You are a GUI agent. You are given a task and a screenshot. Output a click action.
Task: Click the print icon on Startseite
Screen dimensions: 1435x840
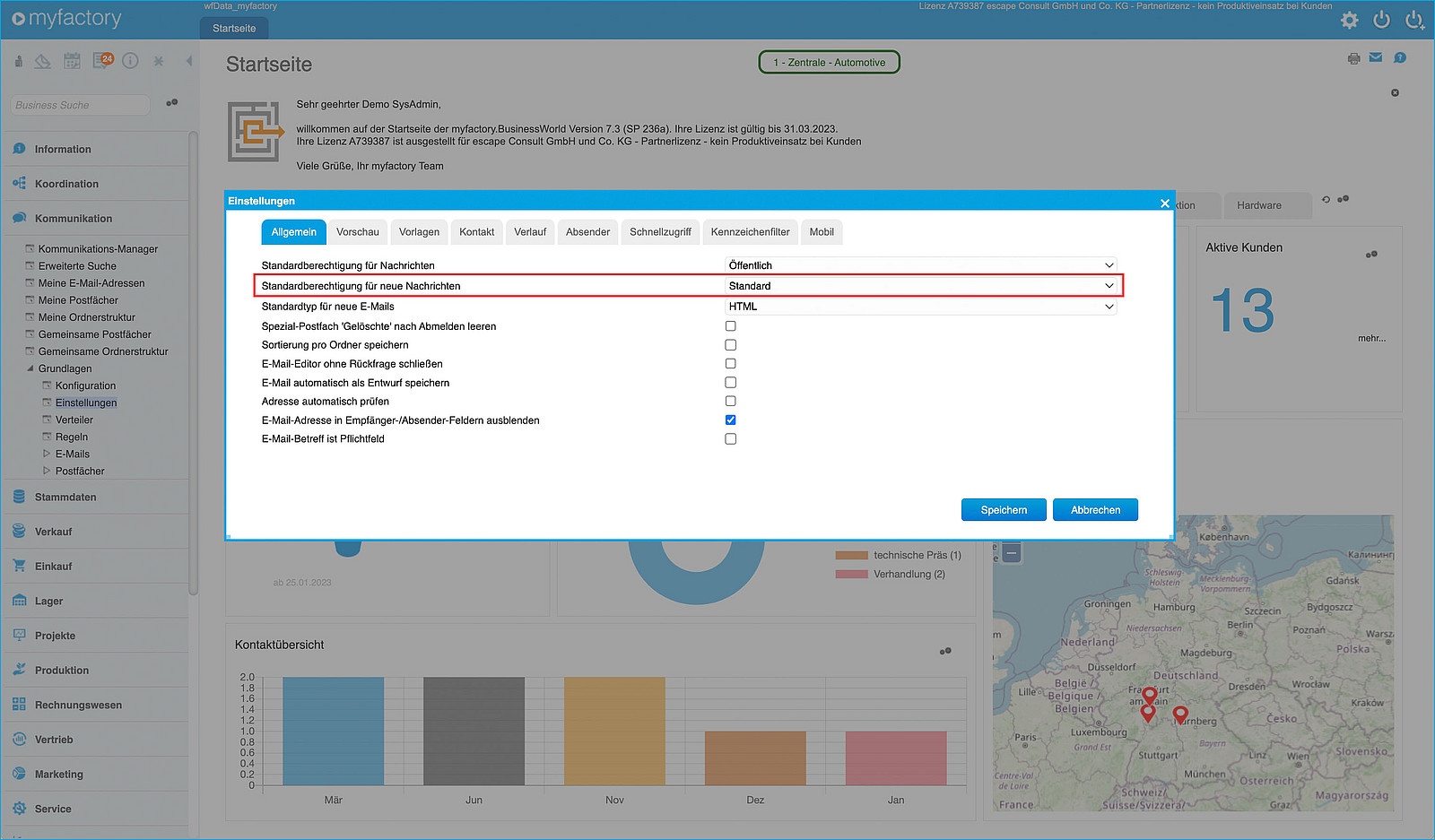(1353, 58)
